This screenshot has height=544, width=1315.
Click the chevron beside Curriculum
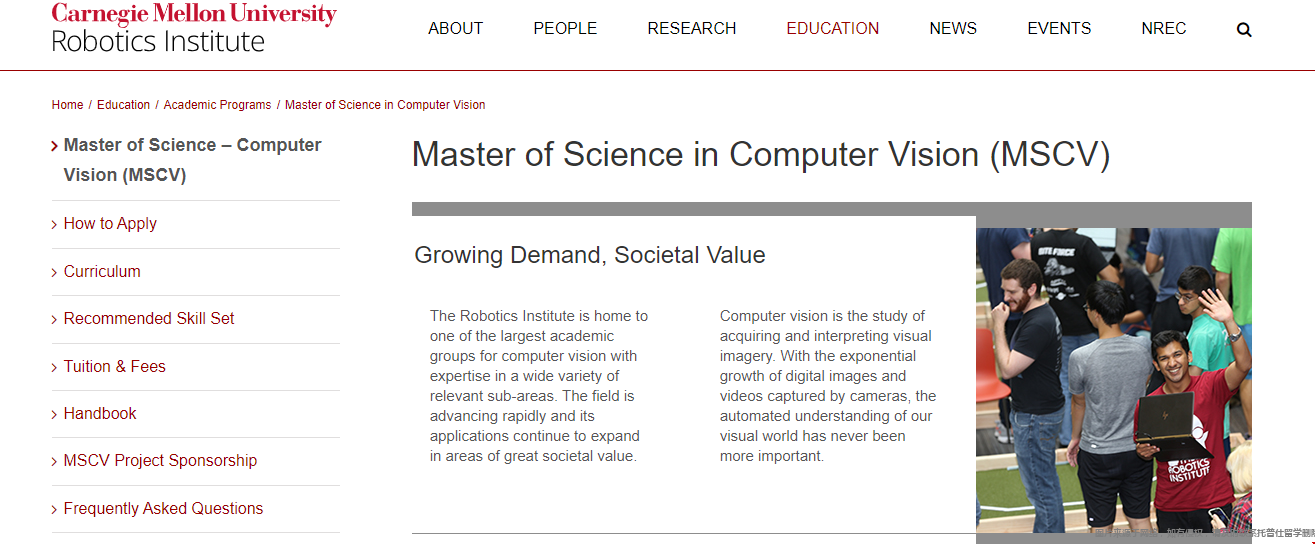pos(54,272)
